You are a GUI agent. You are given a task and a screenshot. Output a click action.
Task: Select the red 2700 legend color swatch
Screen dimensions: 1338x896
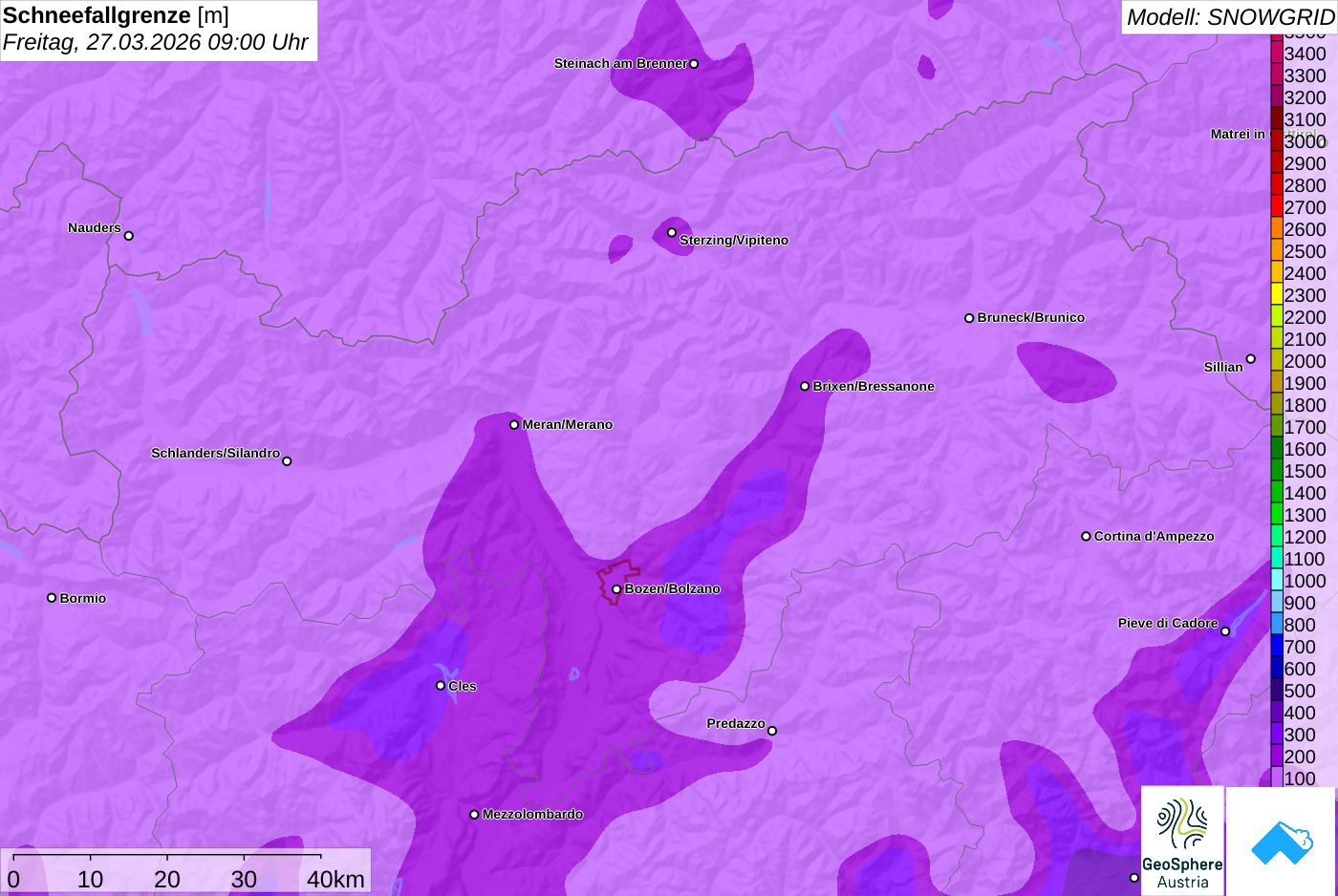[1277, 206]
